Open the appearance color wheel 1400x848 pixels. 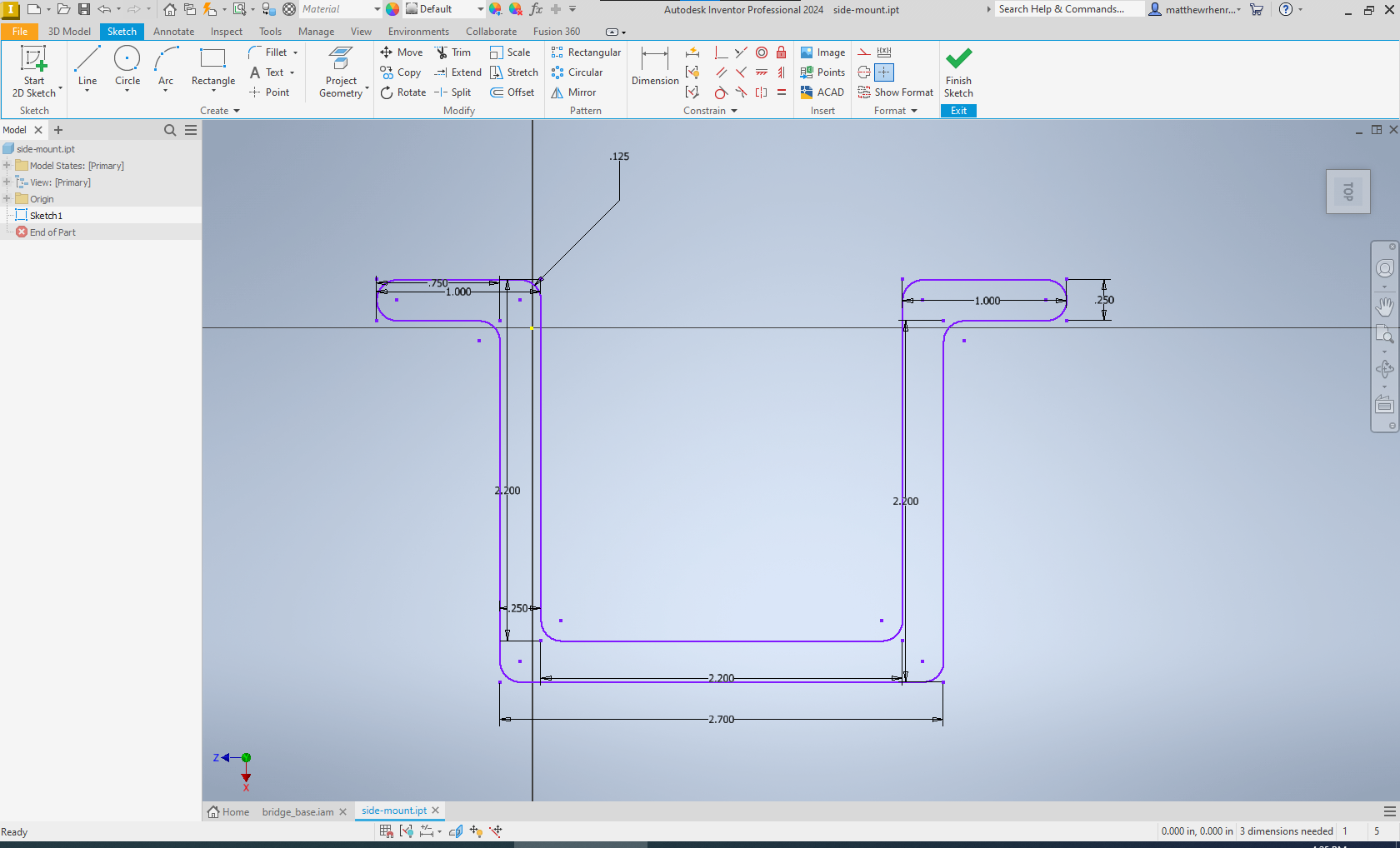coord(392,9)
